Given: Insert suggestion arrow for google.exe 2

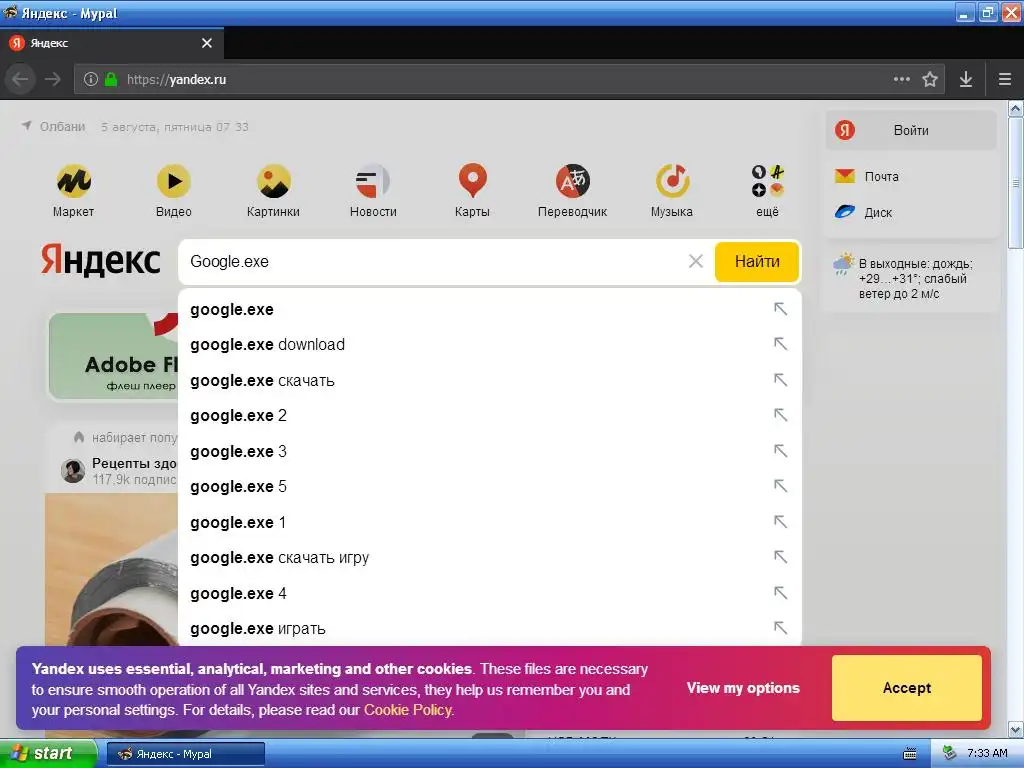Looking at the screenshot, I should [x=780, y=415].
